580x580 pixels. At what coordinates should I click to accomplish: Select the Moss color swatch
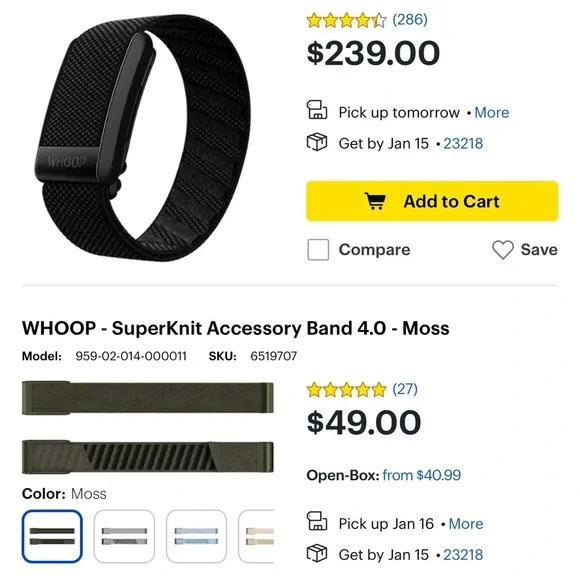52,536
